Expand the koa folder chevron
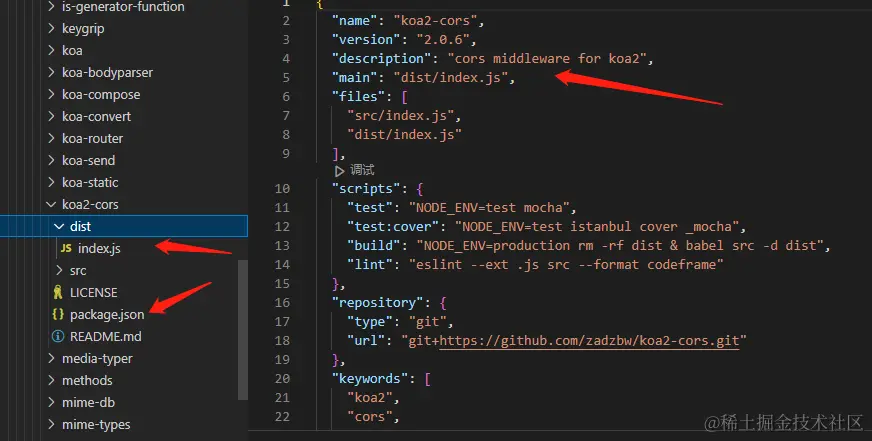The image size is (872, 441). 51,51
